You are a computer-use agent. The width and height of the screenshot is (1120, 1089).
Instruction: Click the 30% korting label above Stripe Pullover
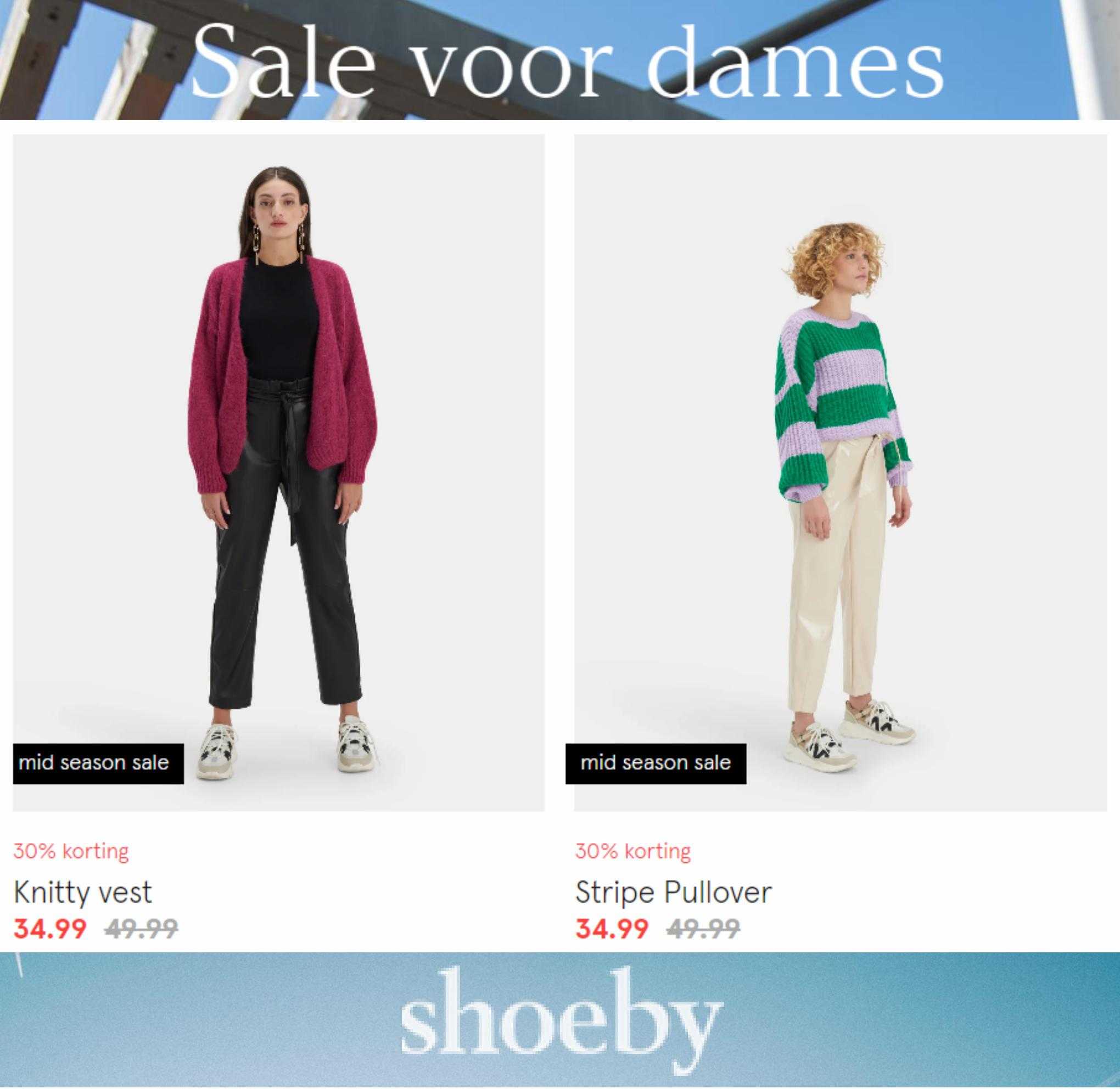pos(633,851)
